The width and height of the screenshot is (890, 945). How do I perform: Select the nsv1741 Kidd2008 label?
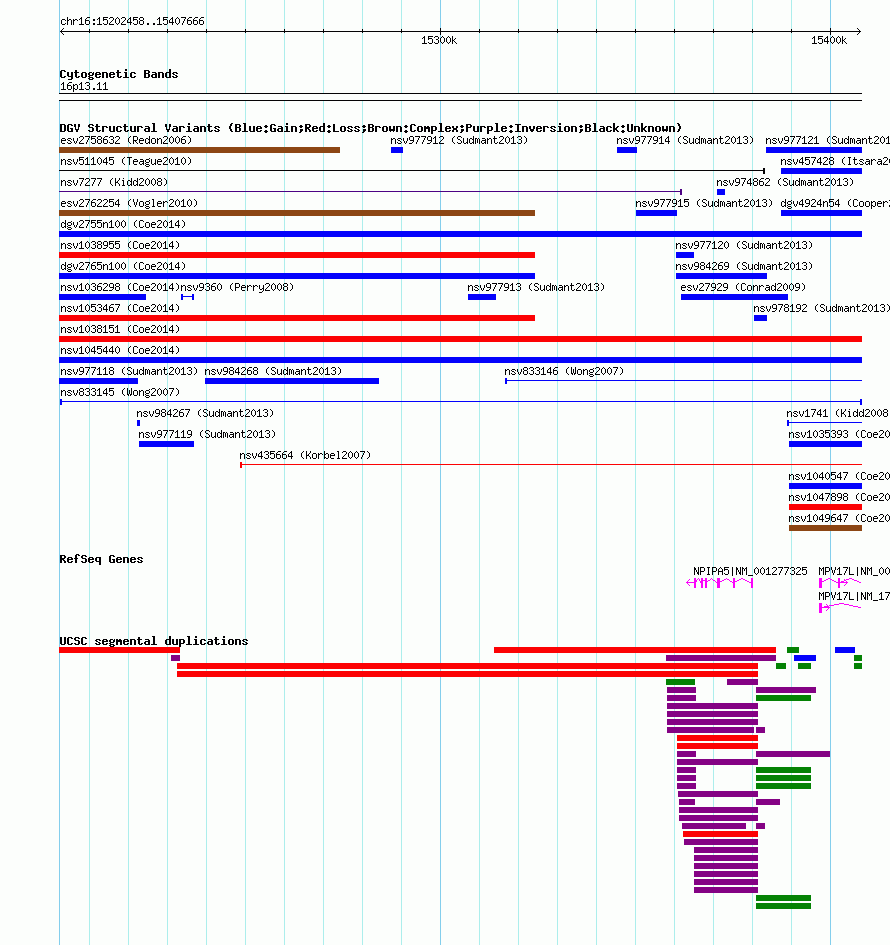click(x=838, y=413)
